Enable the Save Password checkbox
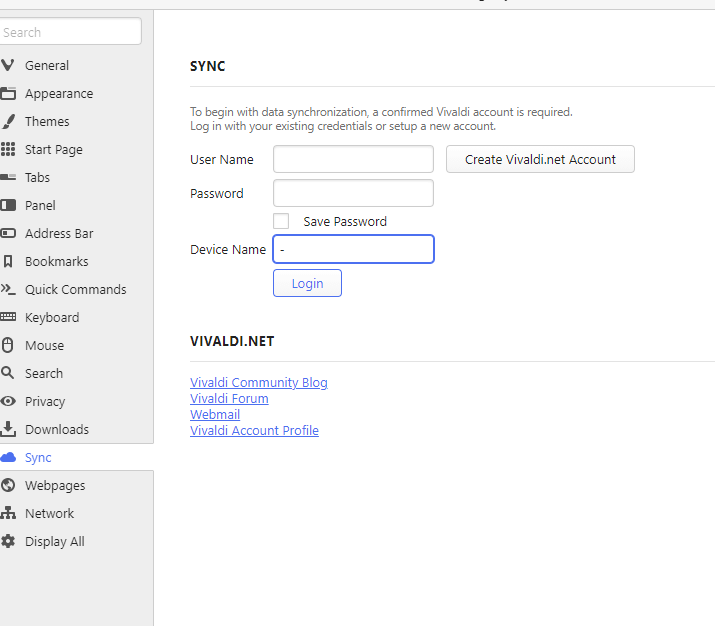This screenshot has width=715, height=626. [x=281, y=221]
